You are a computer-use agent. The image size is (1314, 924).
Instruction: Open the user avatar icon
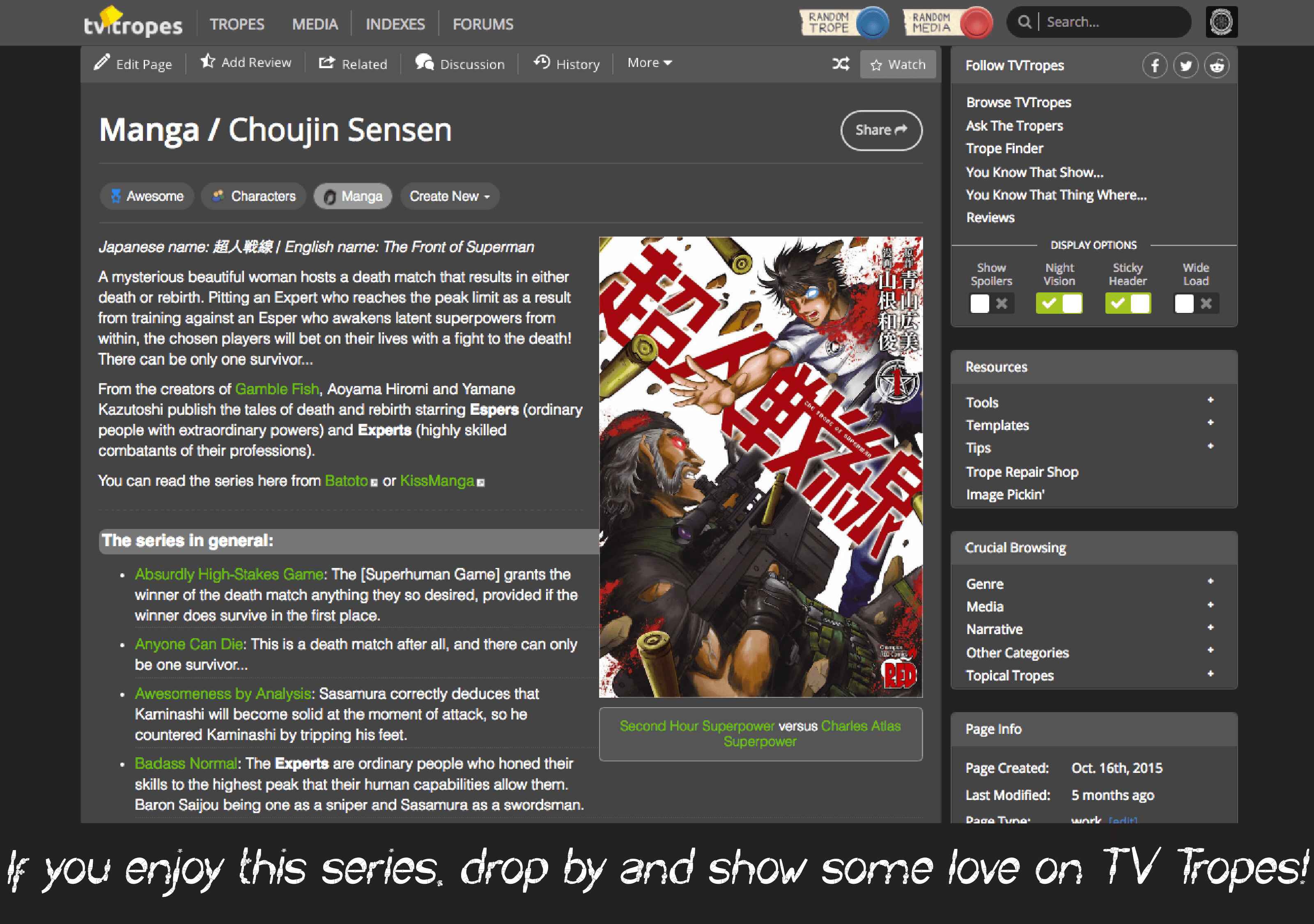(1221, 22)
